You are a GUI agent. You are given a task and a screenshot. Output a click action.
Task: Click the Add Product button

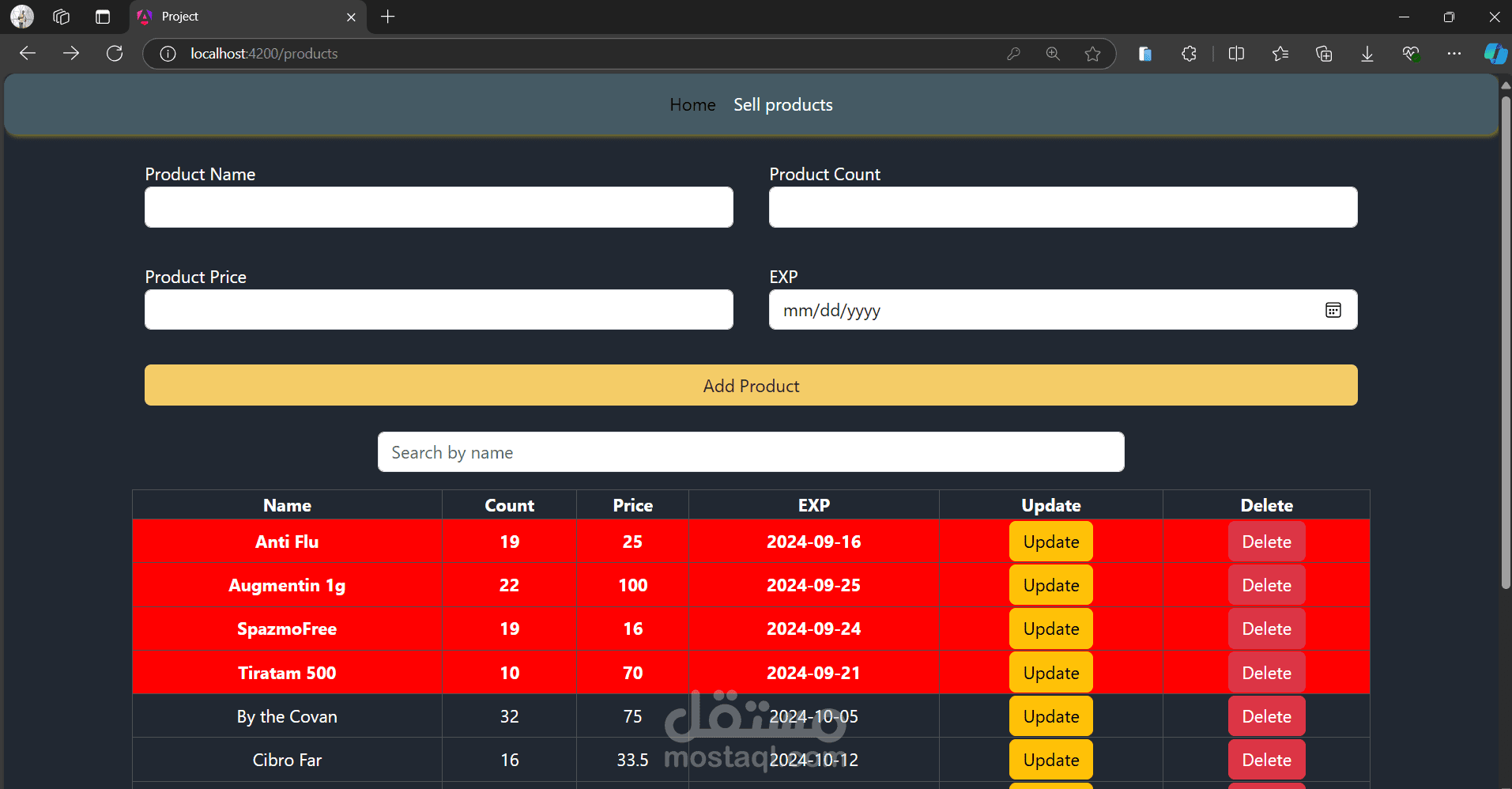pyautogui.click(x=751, y=385)
